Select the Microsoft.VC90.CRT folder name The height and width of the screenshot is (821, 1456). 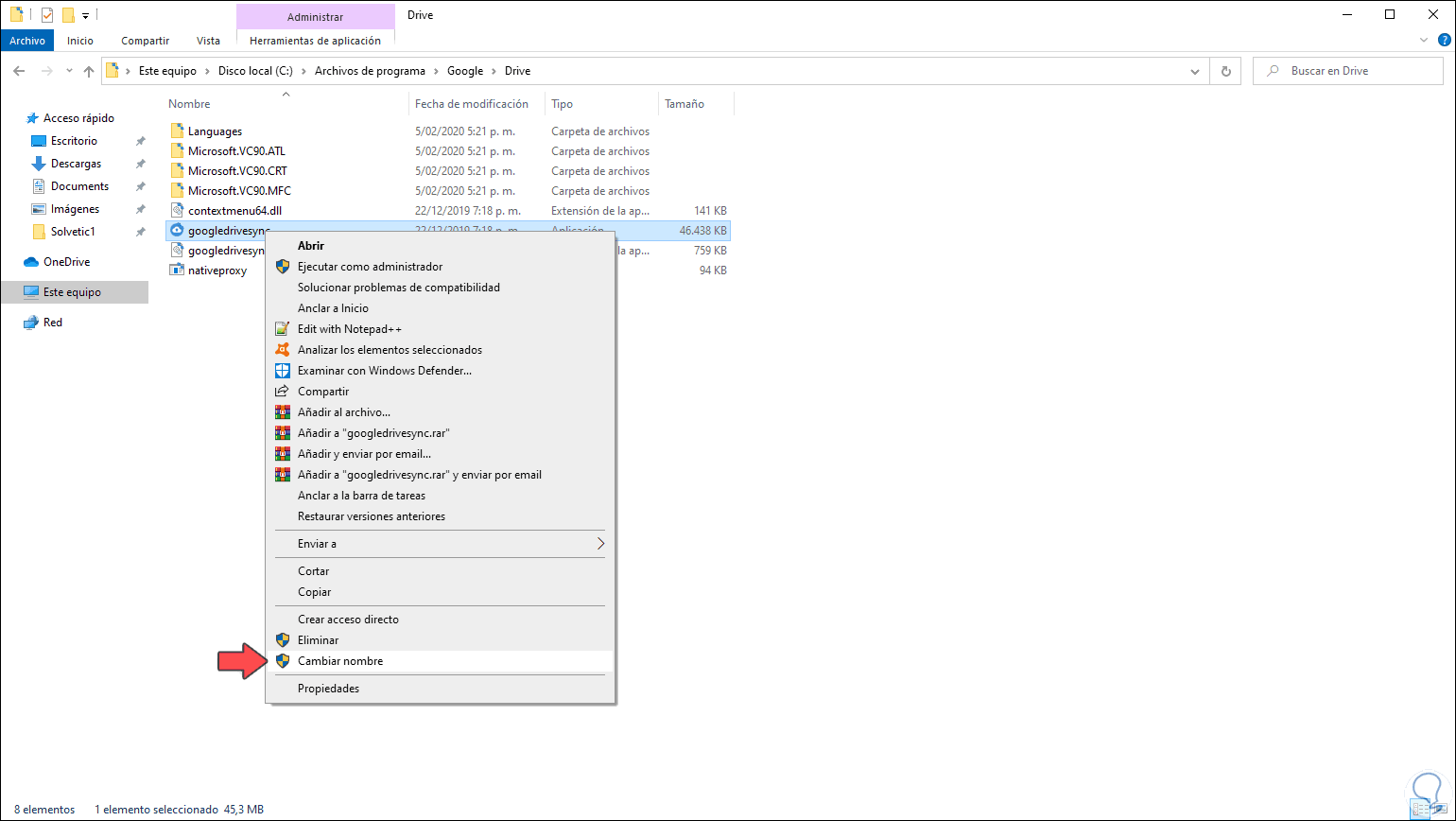[237, 171]
